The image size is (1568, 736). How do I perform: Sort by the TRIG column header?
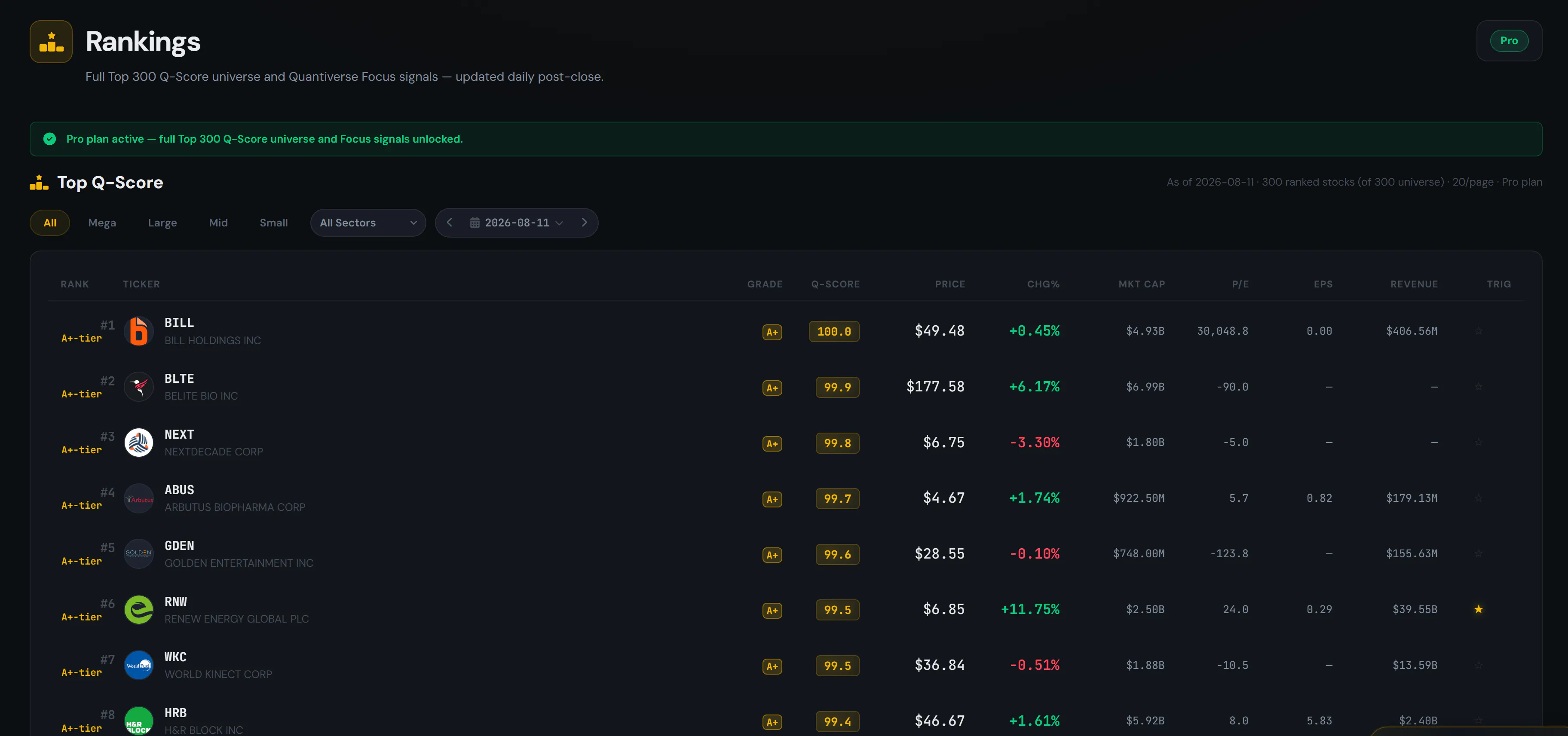[1499, 284]
